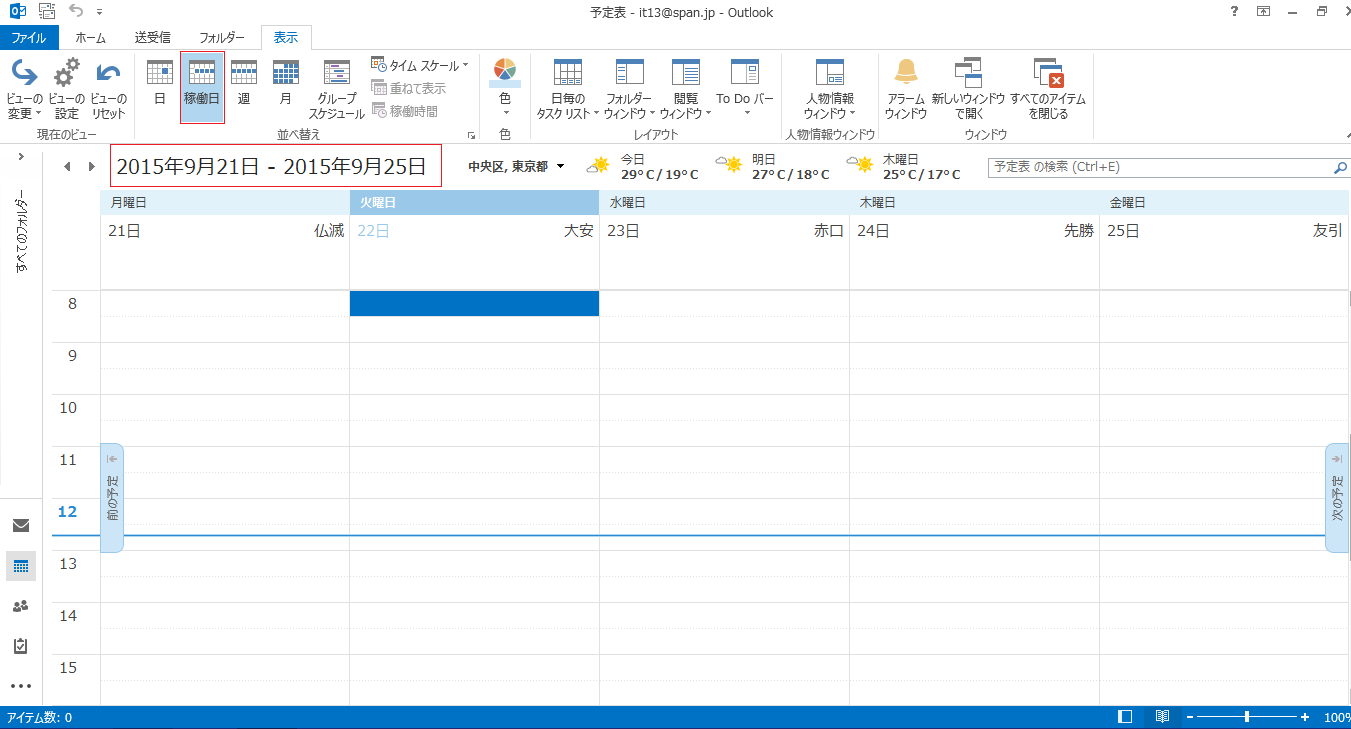Image resolution: width=1351 pixels, height=729 pixels.
Task: Expand 日毎のタスクリスト dropdown
Action: [567, 89]
